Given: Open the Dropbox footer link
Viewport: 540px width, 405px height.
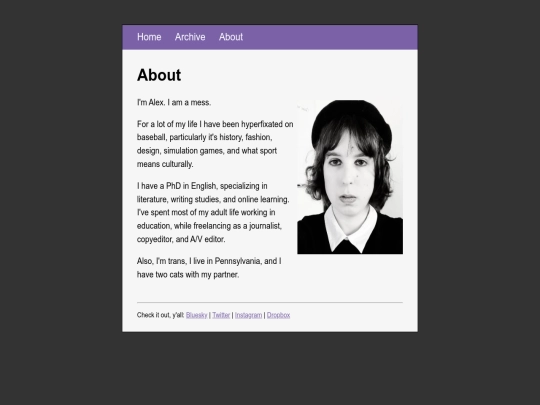Looking at the screenshot, I should tap(278, 315).
